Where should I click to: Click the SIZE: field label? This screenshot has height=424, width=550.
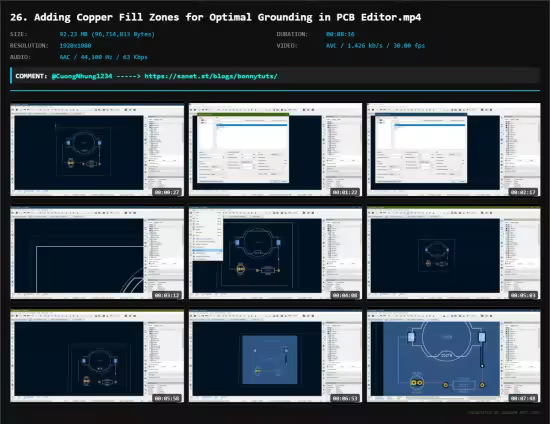(x=19, y=34)
